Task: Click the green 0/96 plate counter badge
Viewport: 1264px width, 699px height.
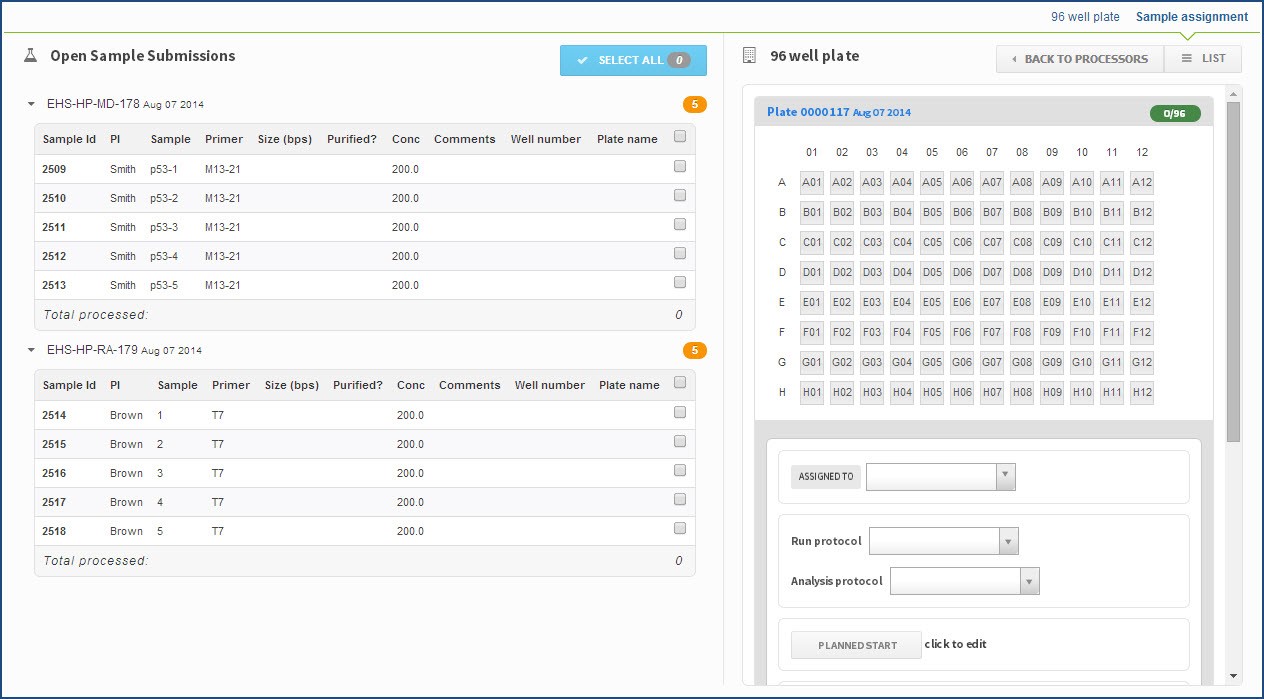Action: click(1174, 113)
